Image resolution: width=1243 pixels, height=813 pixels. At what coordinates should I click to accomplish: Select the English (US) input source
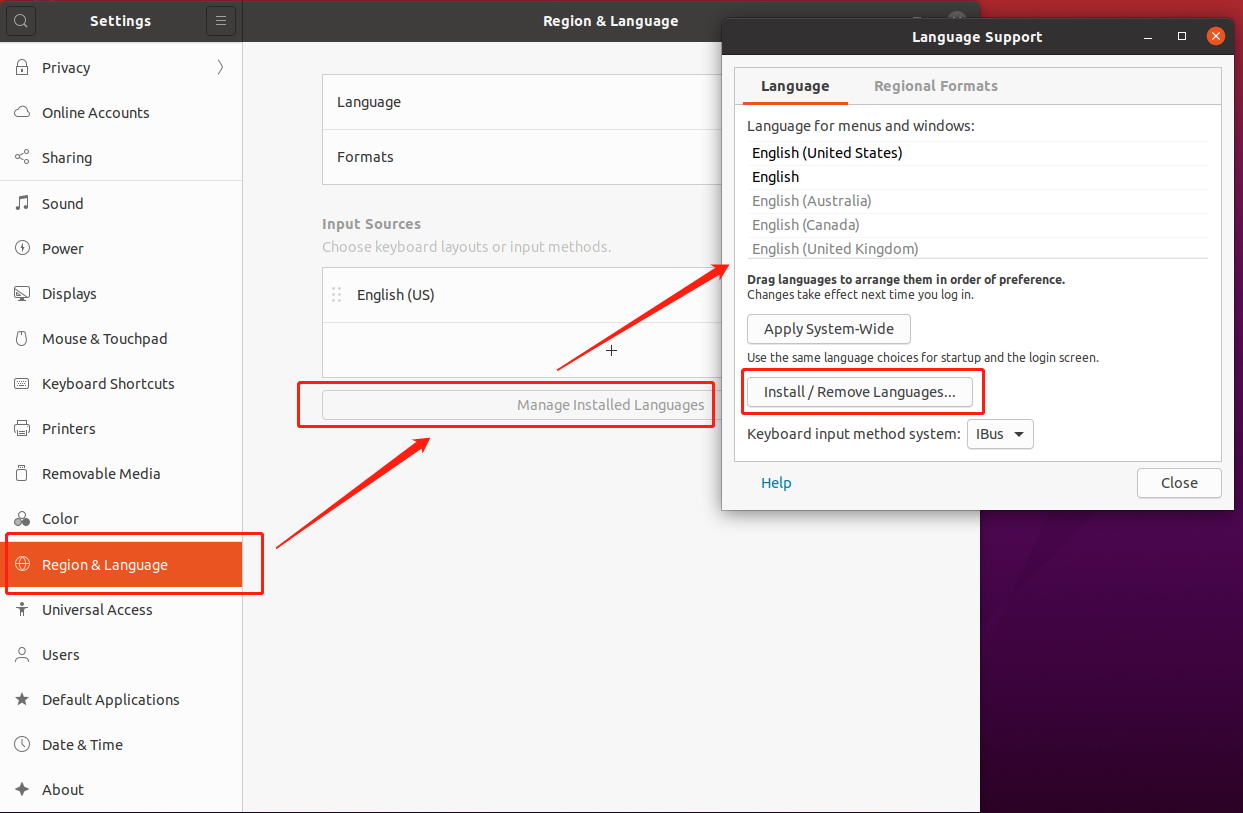pyautogui.click(x=395, y=294)
